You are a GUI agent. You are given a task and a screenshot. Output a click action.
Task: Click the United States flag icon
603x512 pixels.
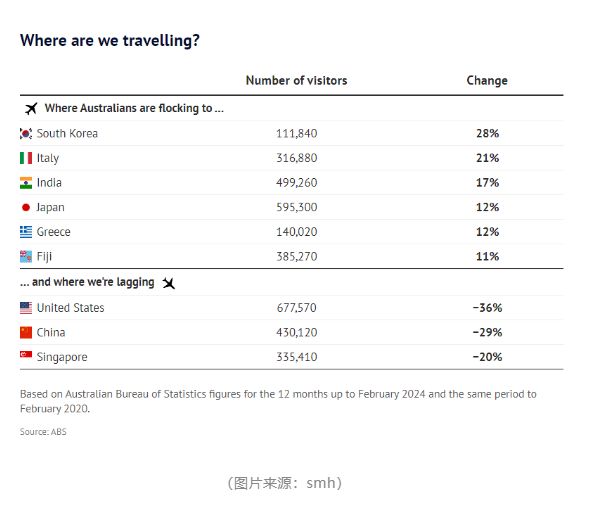click(x=26, y=308)
